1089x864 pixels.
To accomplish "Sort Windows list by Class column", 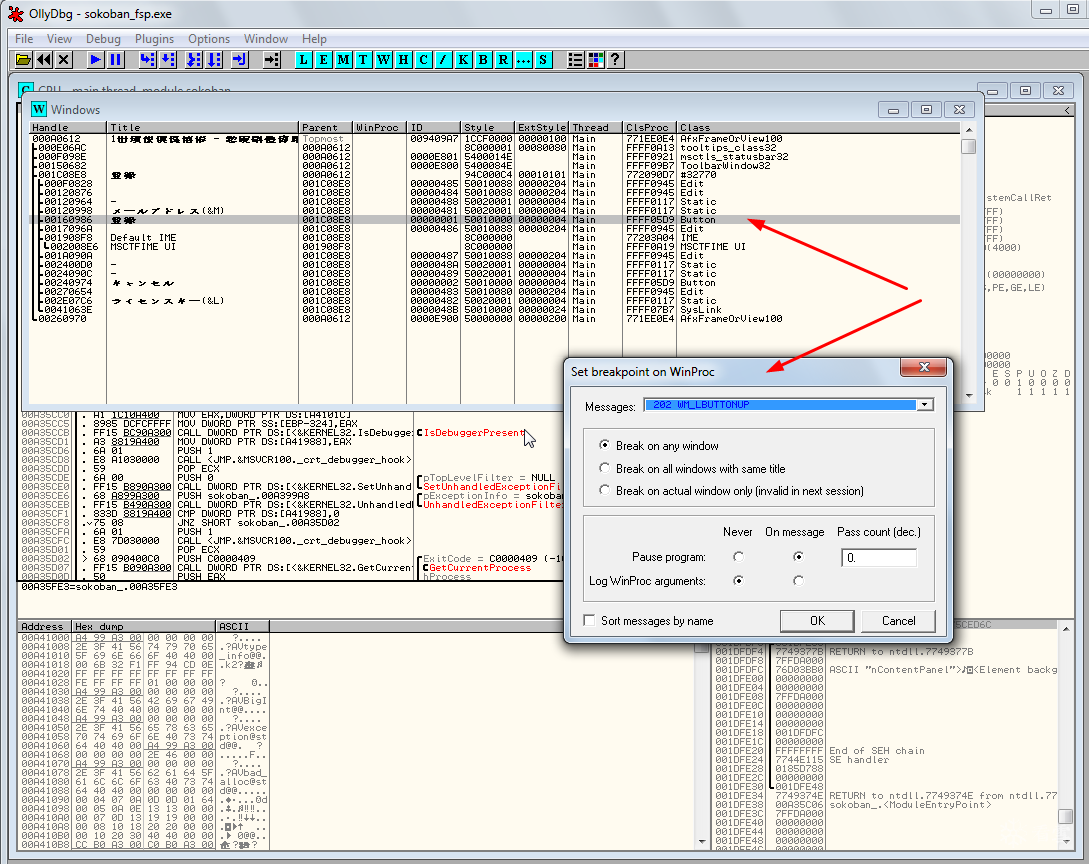I will [819, 128].
